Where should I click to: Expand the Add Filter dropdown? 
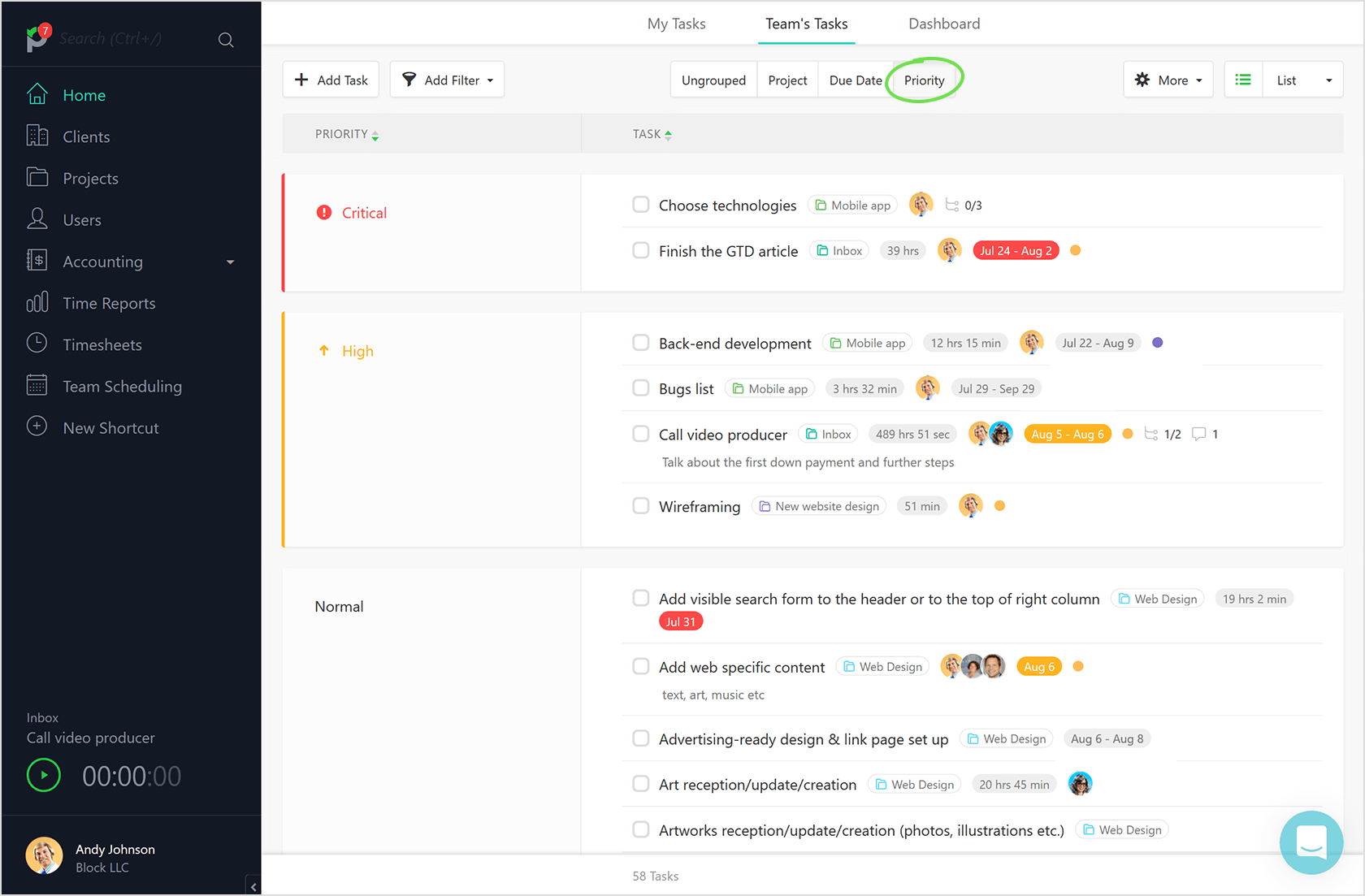(447, 80)
